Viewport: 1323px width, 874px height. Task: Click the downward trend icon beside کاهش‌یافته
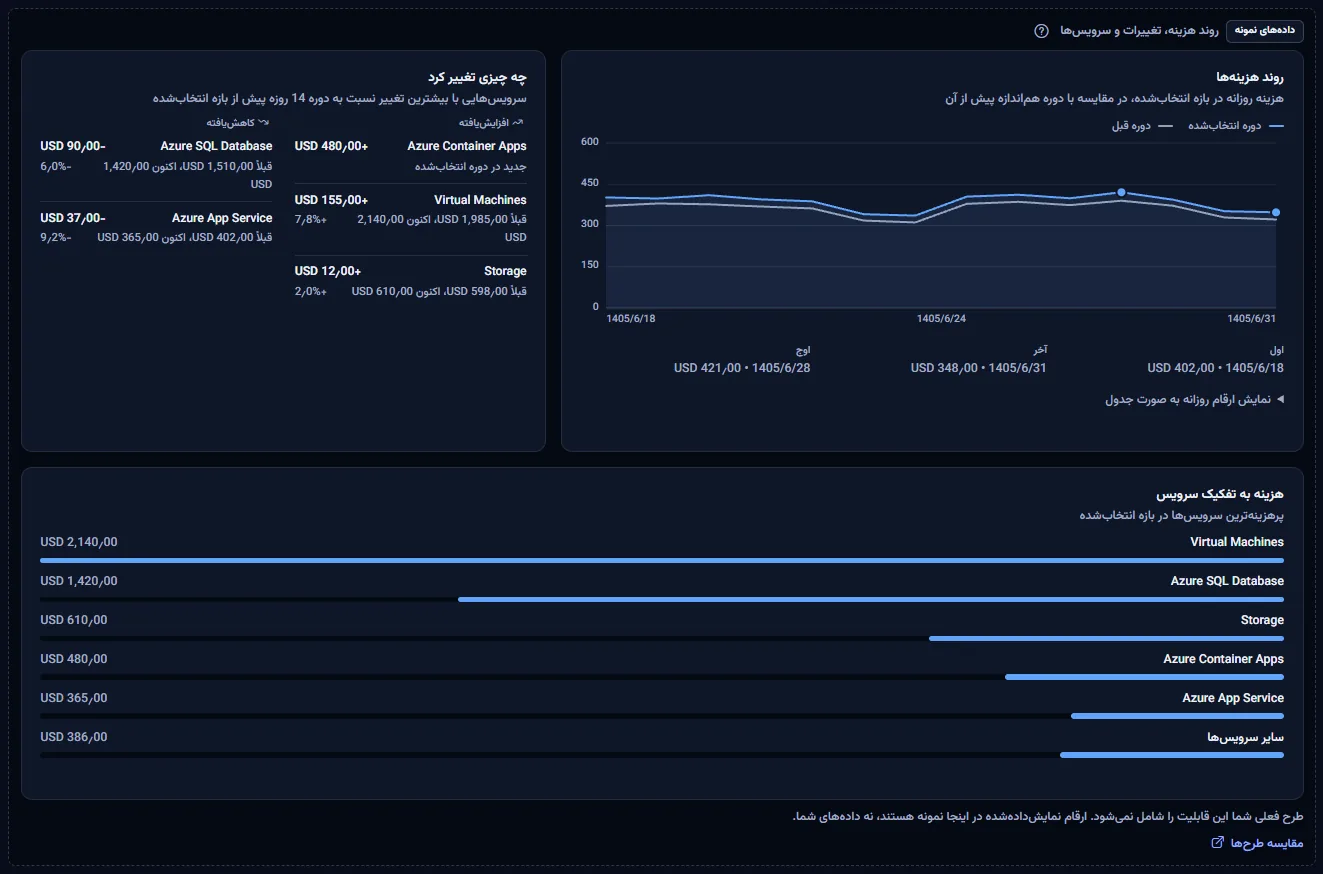point(264,123)
